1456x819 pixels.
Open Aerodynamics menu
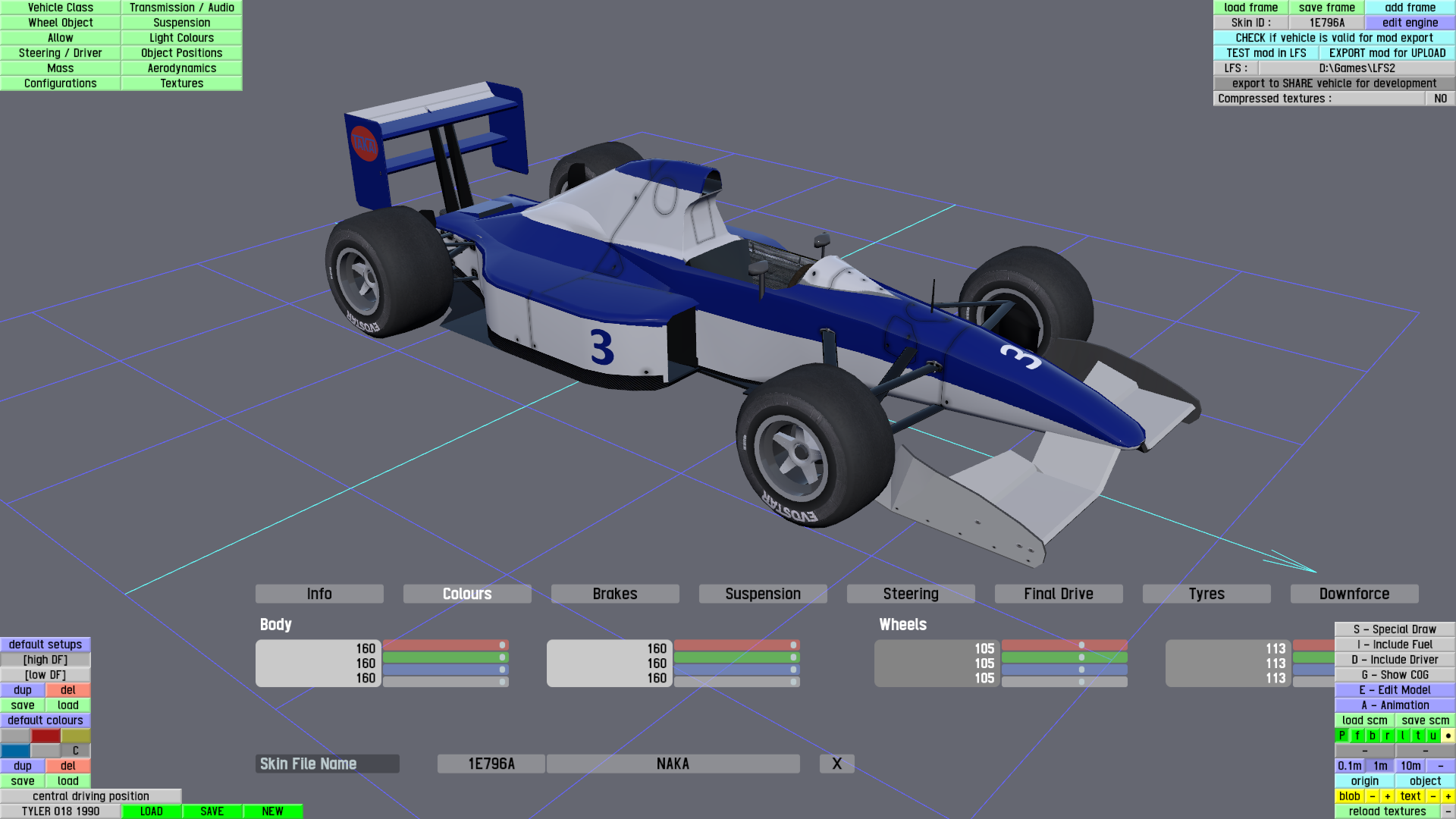(182, 68)
